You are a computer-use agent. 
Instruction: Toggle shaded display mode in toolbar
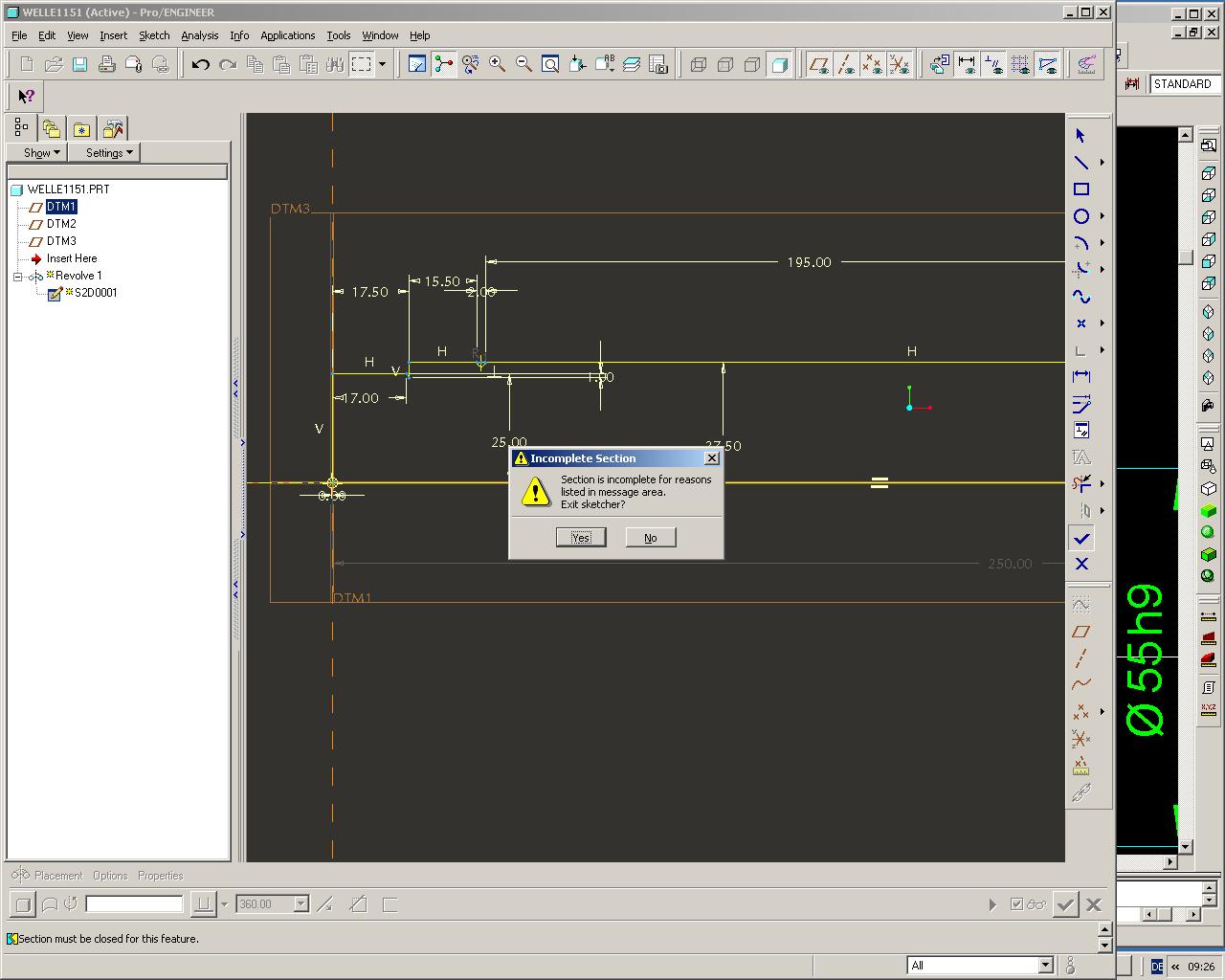tap(780, 64)
